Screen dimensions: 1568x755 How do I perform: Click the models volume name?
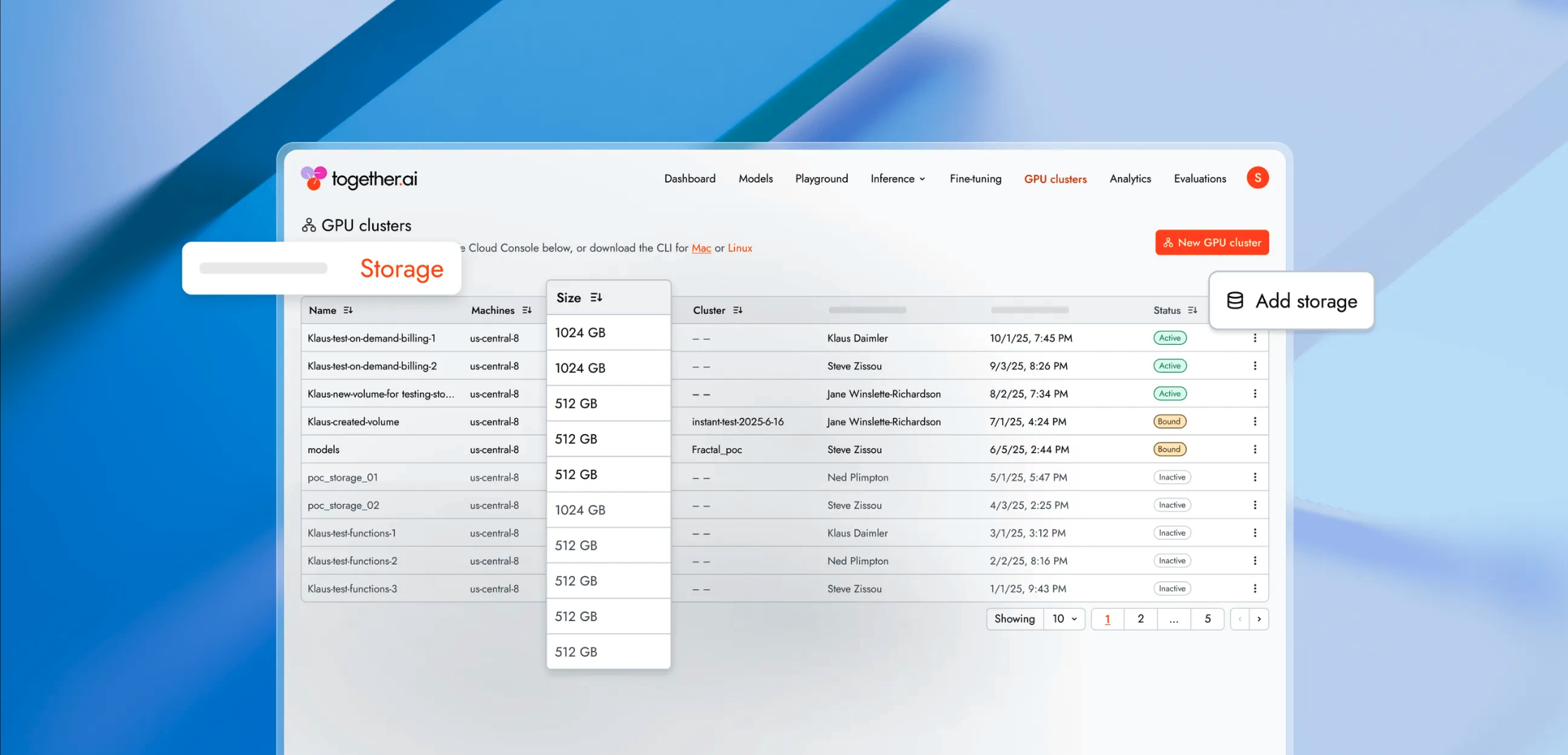pyautogui.click(x=324, y=449)
